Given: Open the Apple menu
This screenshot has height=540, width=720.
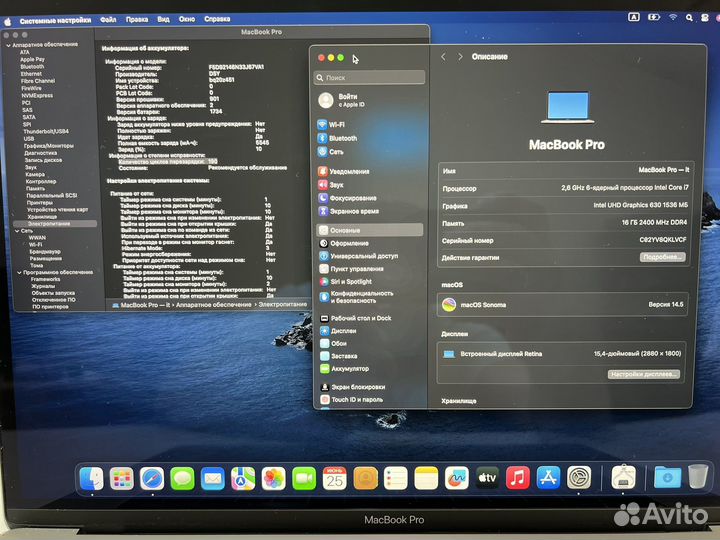Looking at the screenshot, I should click(x=8, y=21).
